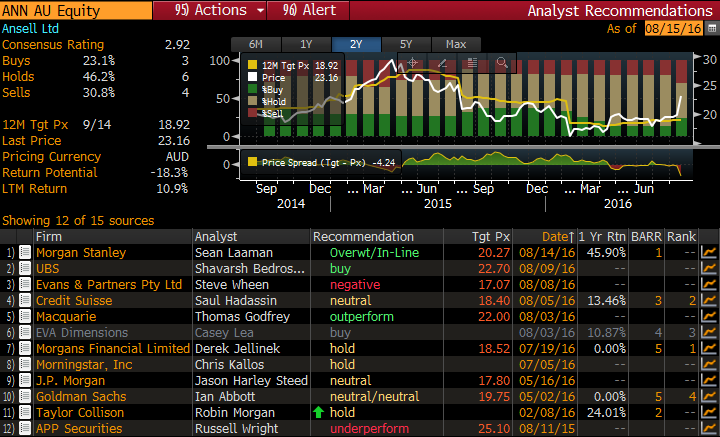Switch chart range to 2Y

[356, 45]
